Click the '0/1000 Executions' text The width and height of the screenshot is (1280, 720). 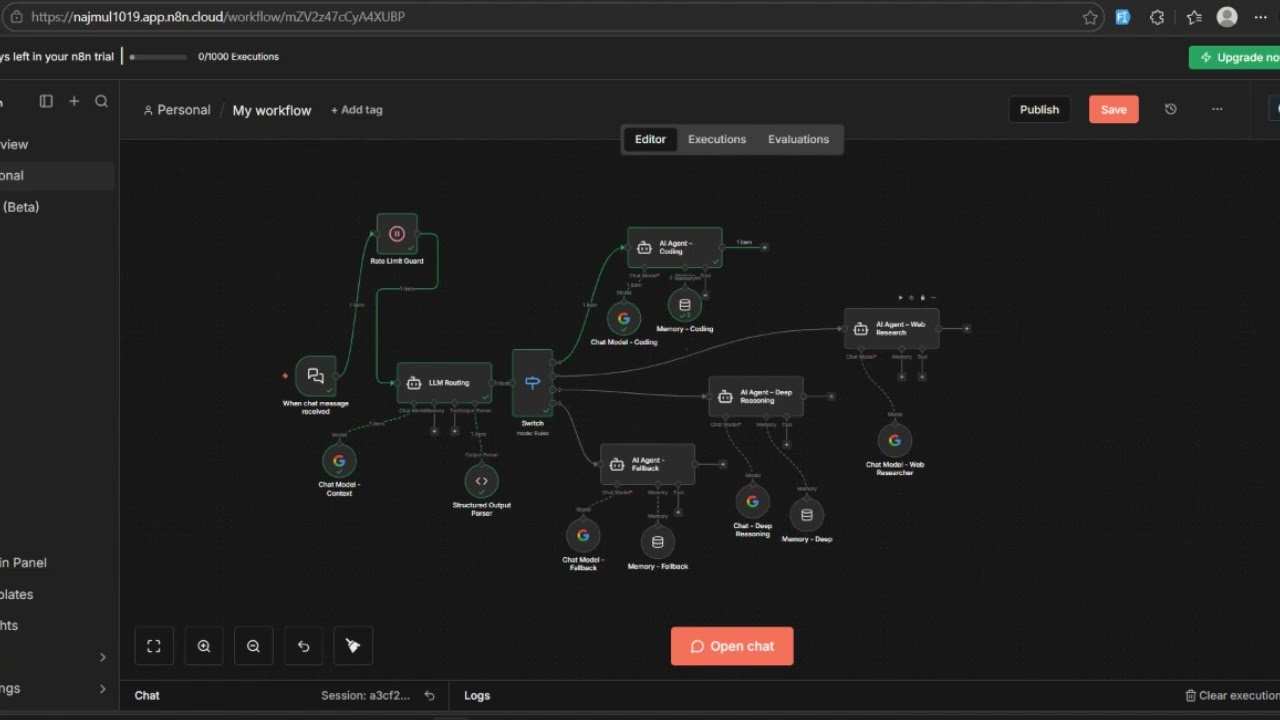[x=238, y=57]
